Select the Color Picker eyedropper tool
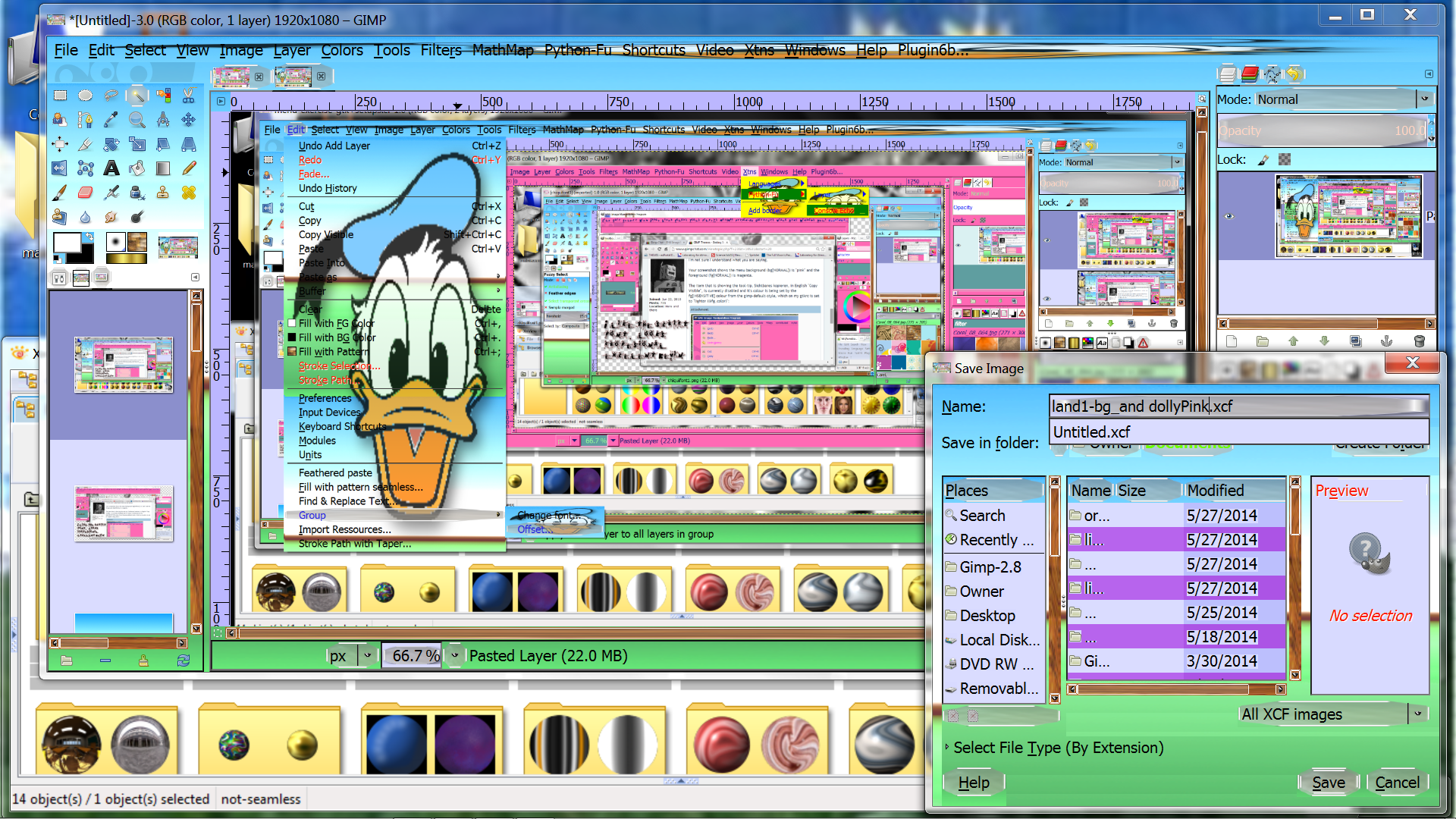 [x=111, y=120]
